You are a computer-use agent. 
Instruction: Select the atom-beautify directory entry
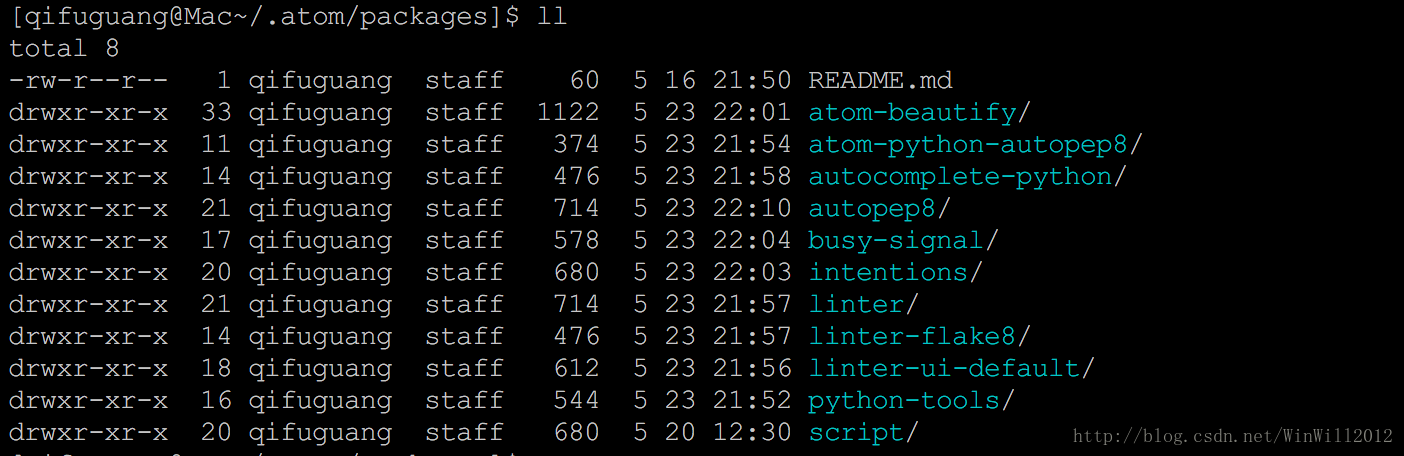tap(912, 112)
